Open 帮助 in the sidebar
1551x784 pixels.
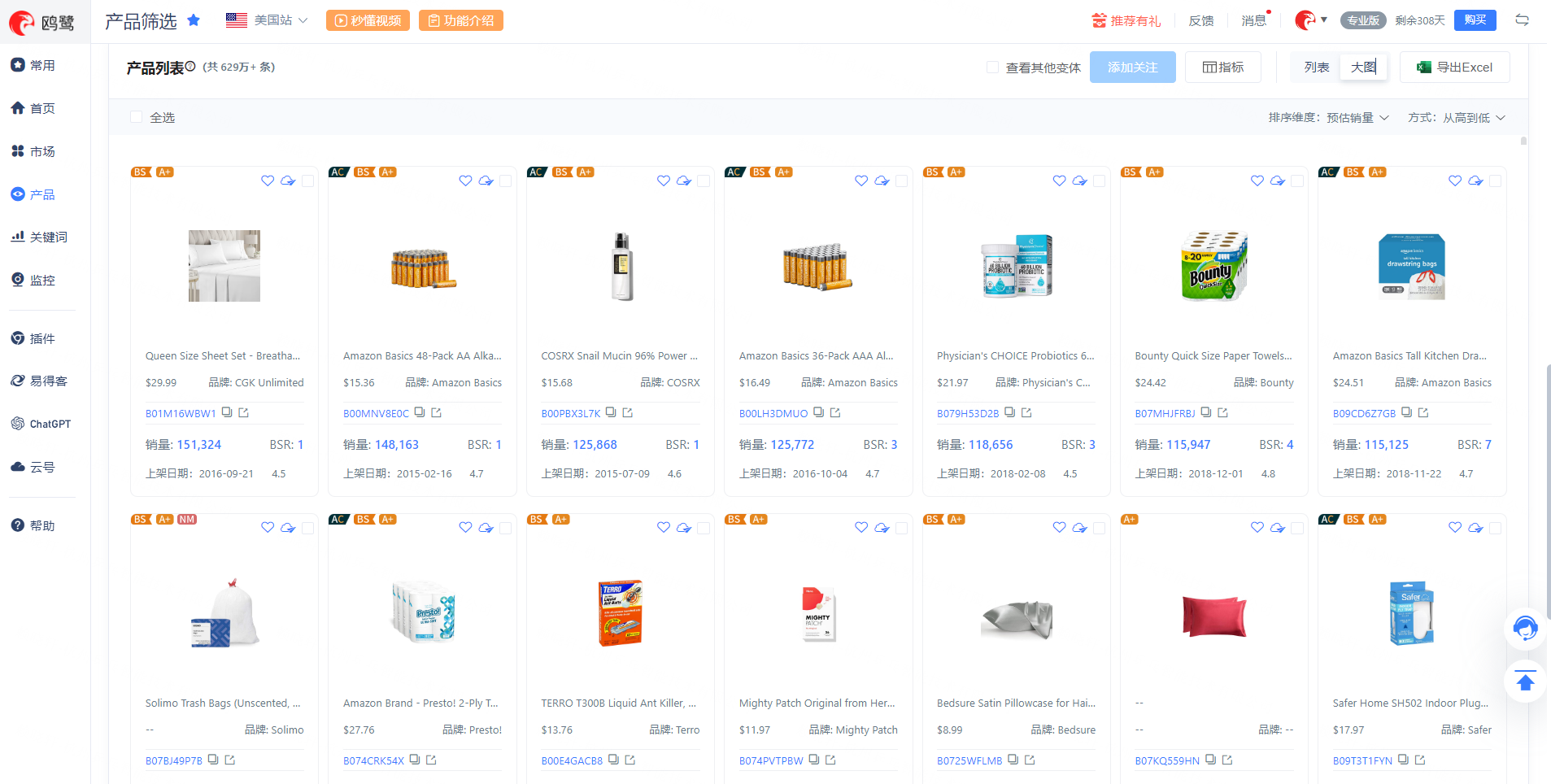(33, 525)
